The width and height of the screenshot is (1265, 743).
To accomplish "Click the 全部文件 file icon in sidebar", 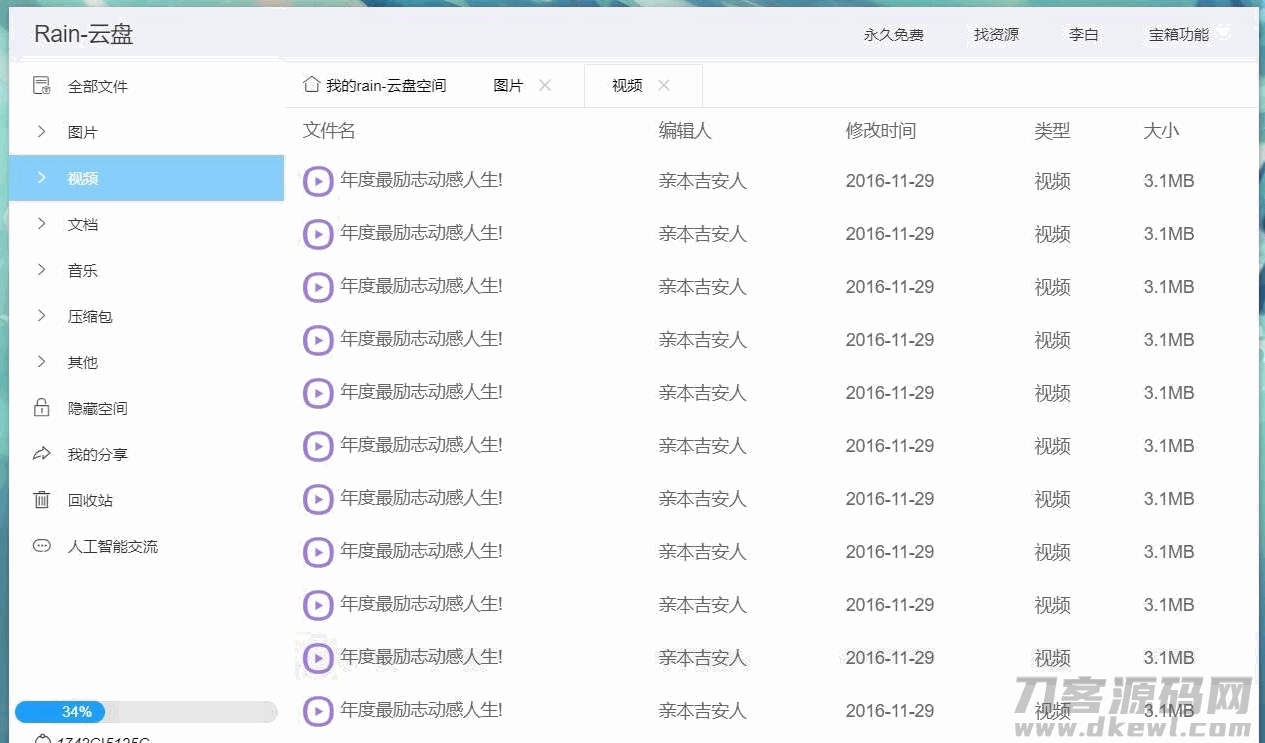I will pos(42,86).
